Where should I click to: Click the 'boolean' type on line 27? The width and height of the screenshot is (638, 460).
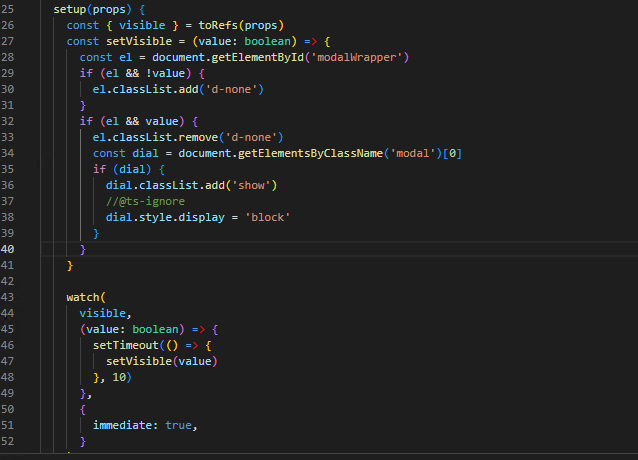pyautogui.click(x=267, y=41)
